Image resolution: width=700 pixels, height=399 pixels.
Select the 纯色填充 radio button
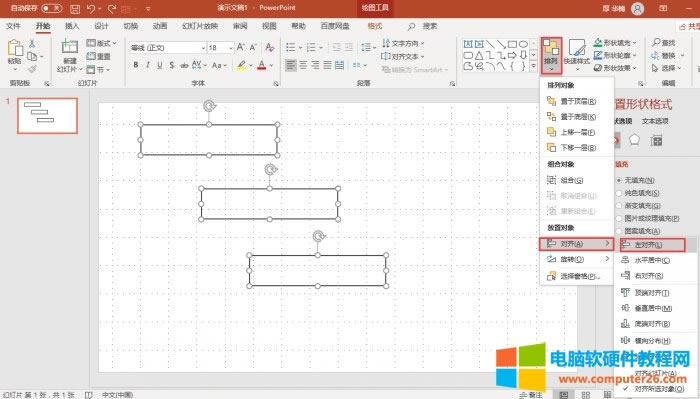coord(619,193)
